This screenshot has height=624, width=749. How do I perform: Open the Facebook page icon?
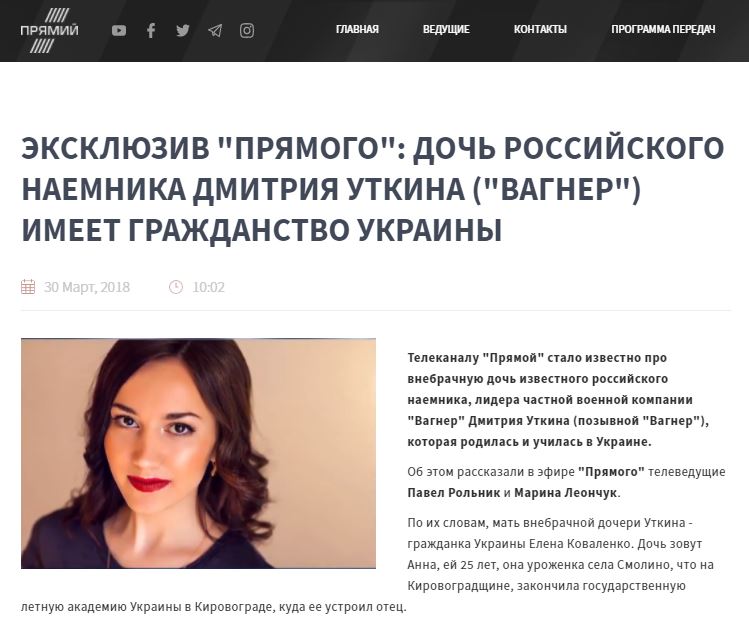point(151,31)
